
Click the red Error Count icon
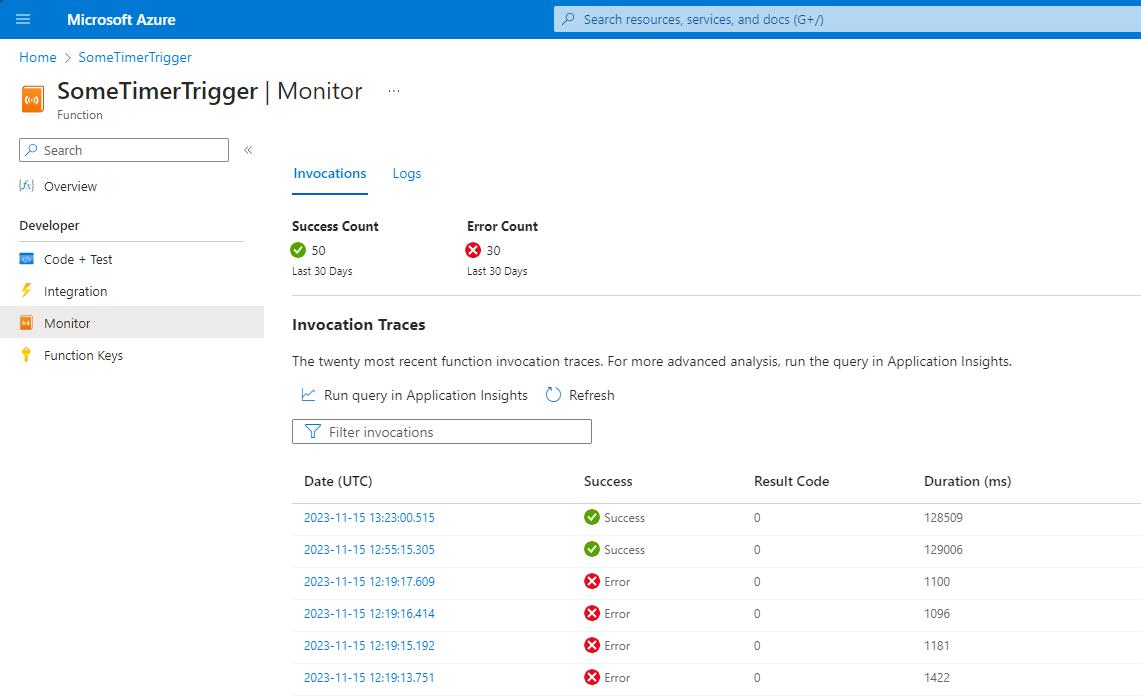click(473, 250)
